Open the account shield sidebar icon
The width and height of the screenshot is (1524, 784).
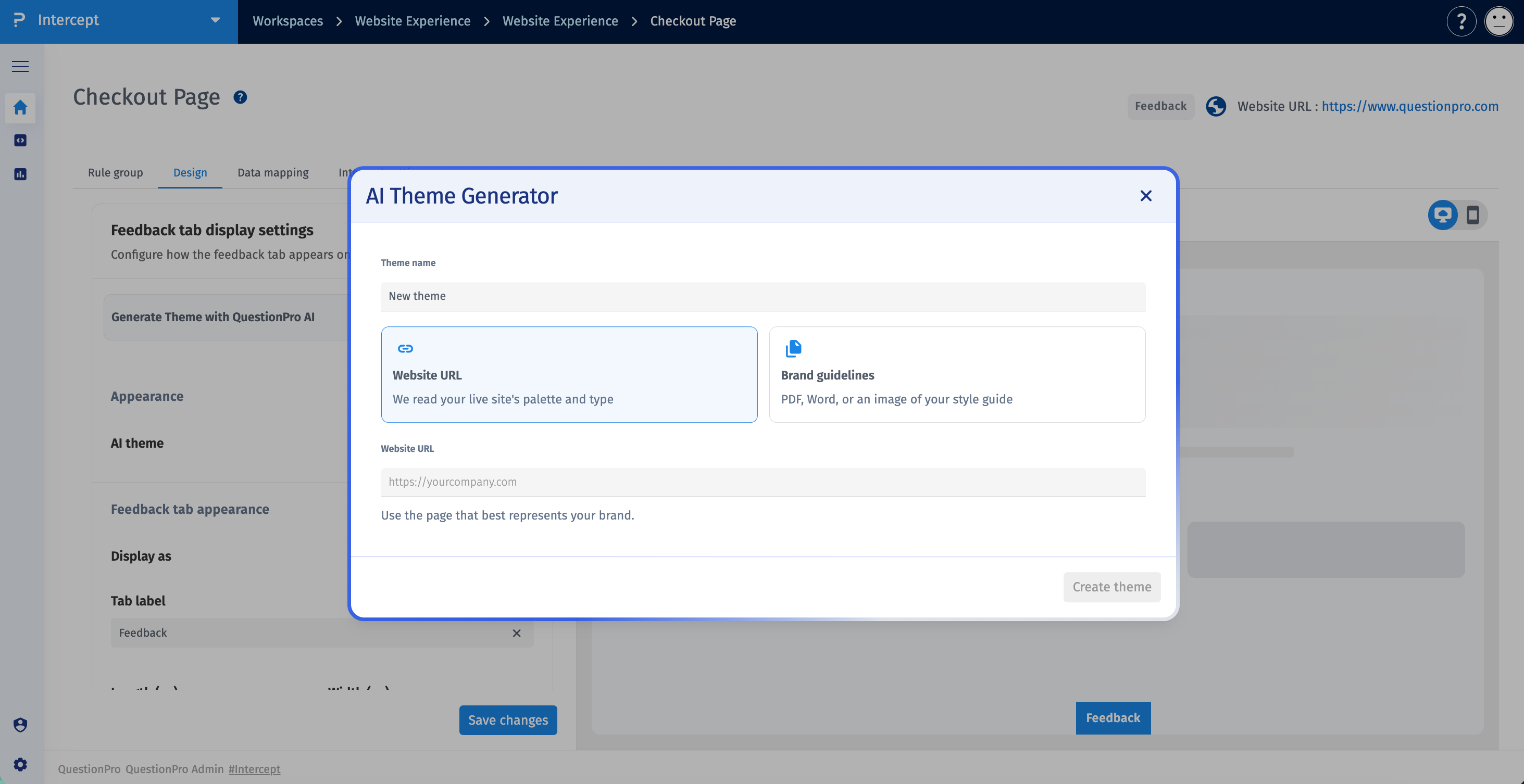[x=20, y=725]
